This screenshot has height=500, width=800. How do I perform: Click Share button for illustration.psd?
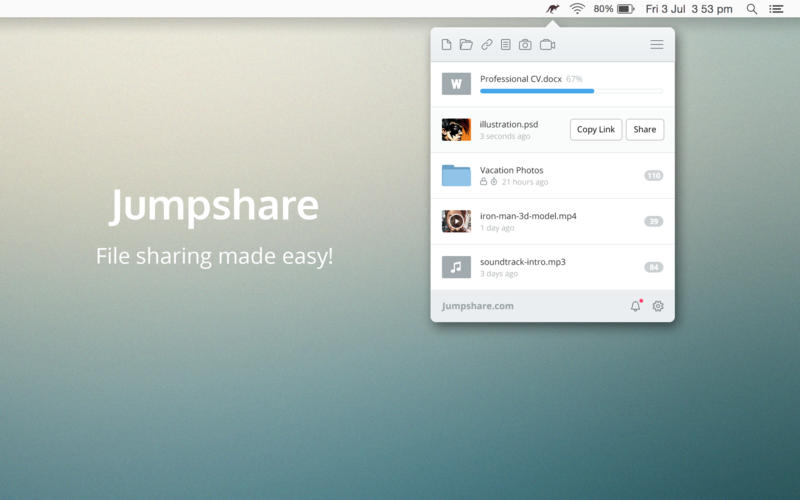click(x=645, y=130)
